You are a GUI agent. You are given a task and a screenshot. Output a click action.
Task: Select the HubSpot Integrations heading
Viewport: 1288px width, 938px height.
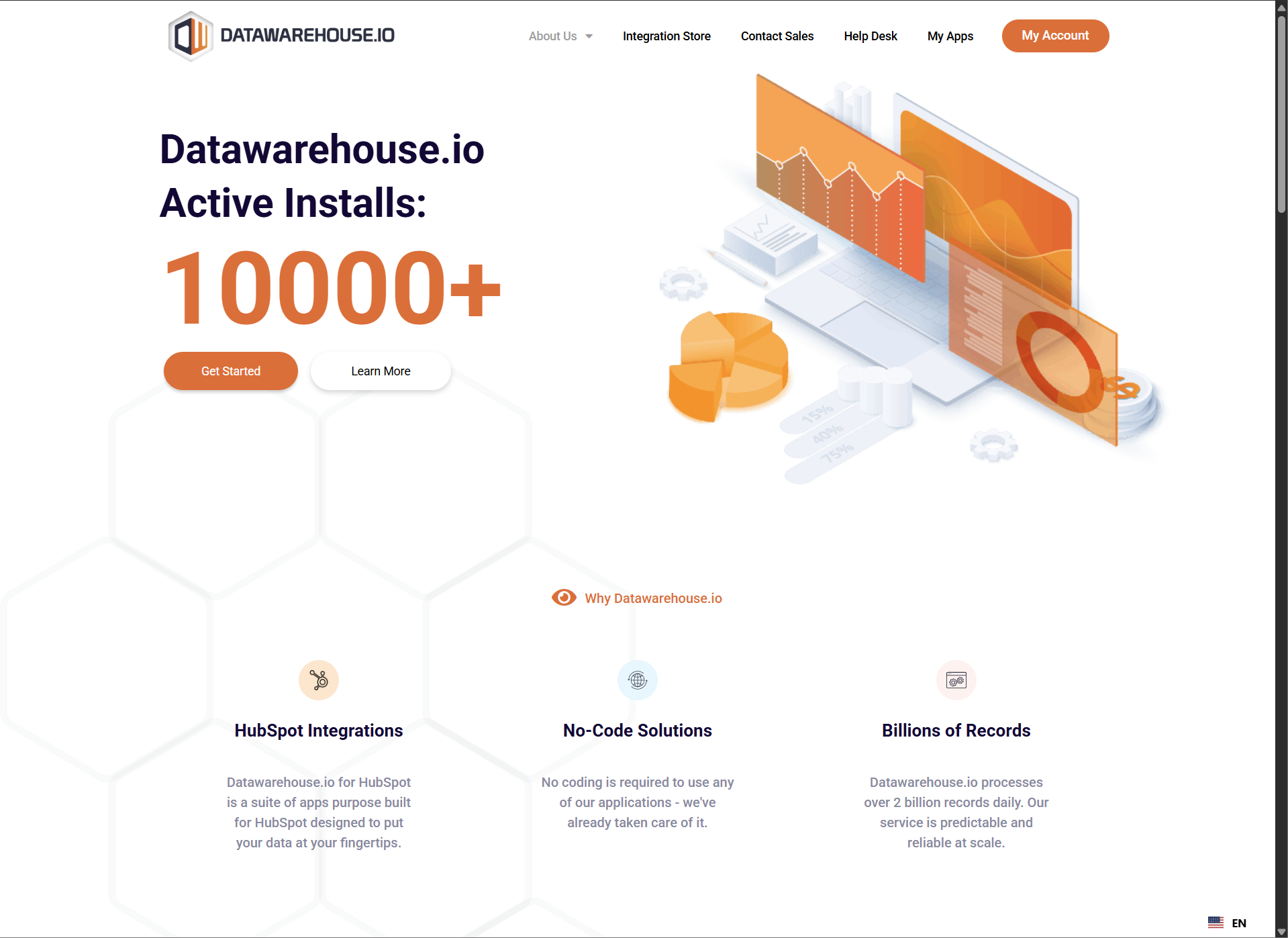point(319,731)
